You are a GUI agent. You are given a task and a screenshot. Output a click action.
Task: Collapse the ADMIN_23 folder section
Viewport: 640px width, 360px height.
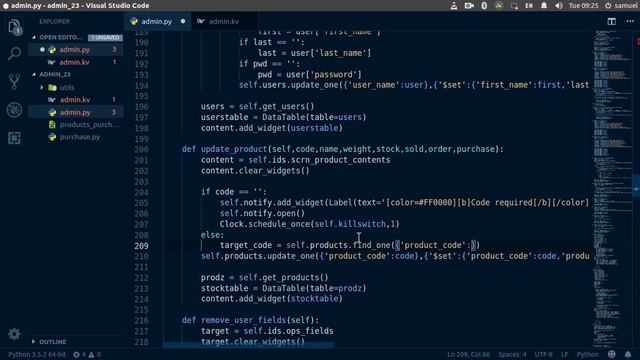click(55, 74)
